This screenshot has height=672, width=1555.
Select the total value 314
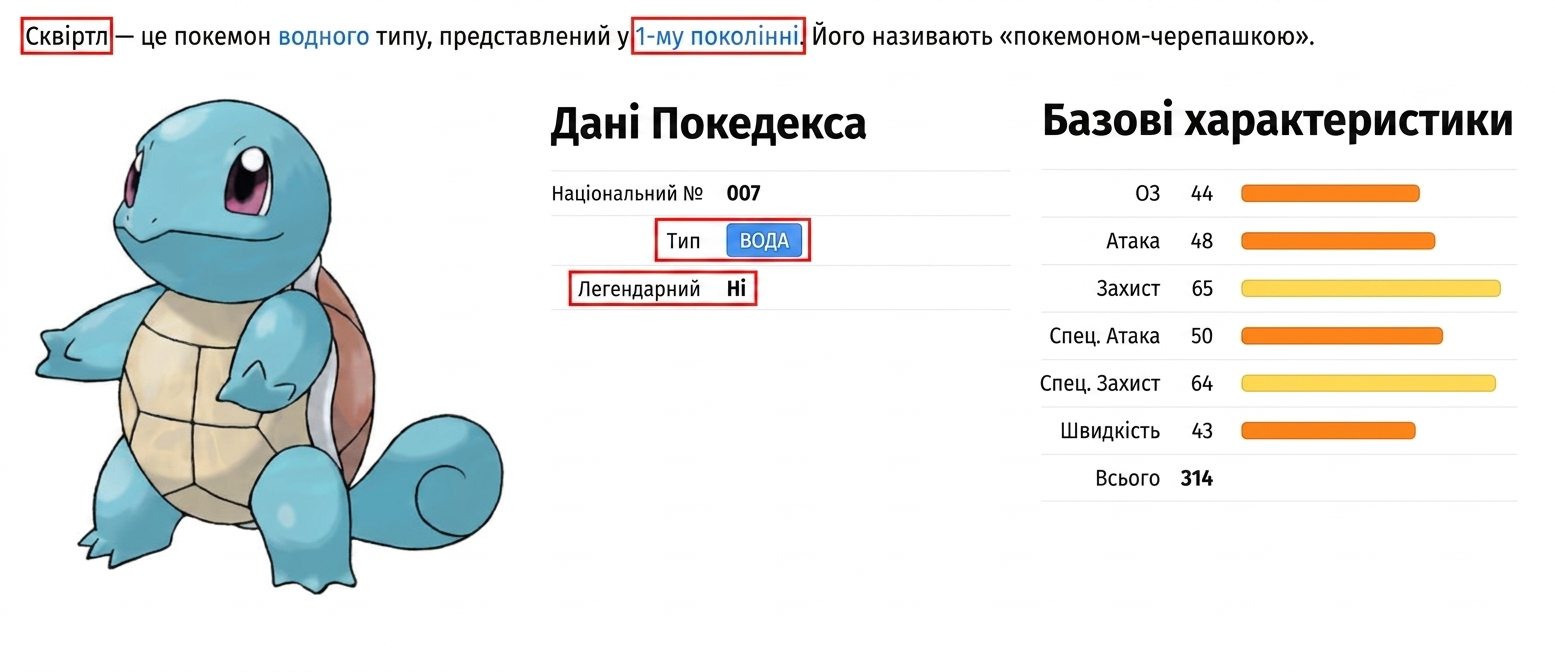coord(1197,479)
